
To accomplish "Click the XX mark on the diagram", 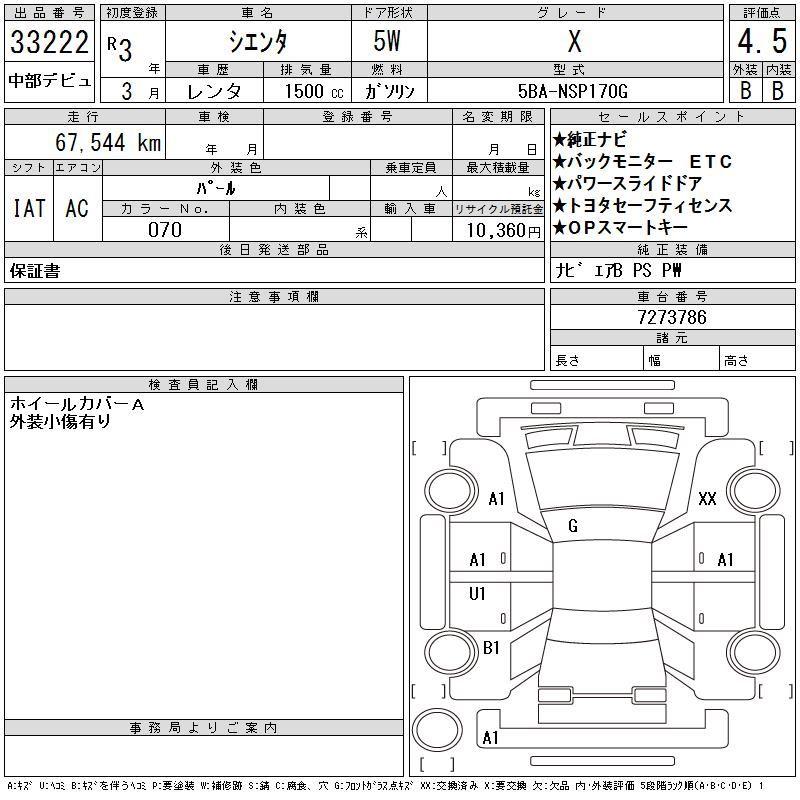I will (x=707, y=498).
